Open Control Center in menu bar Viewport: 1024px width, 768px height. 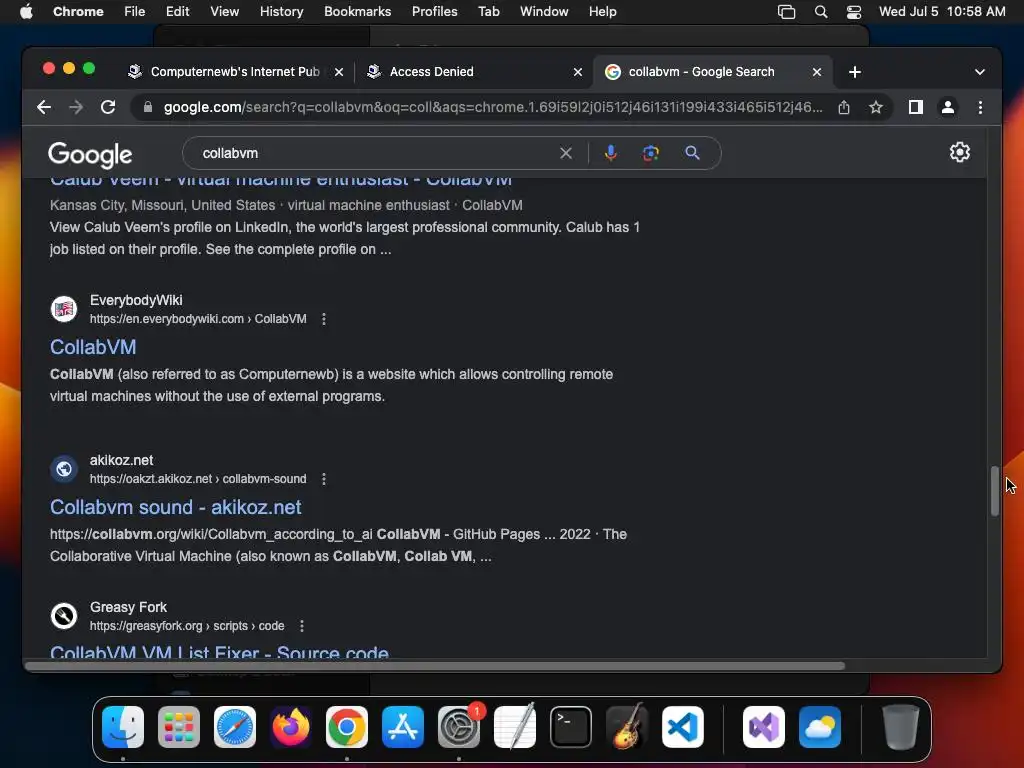(854, 12)
